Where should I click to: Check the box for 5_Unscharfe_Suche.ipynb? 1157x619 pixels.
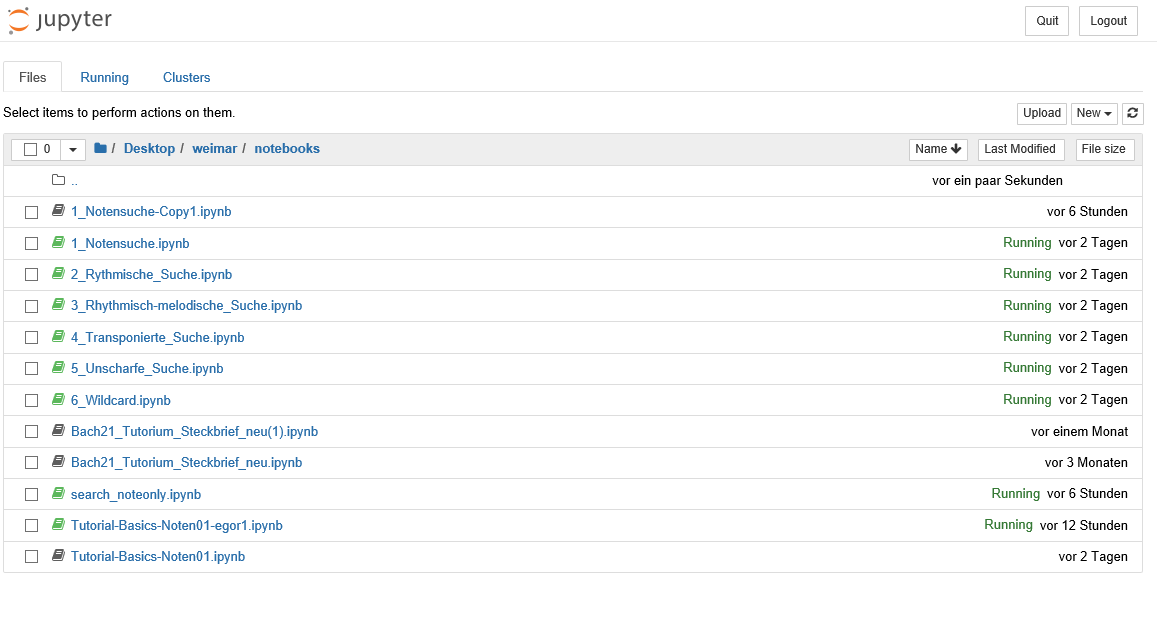point(31,369)
